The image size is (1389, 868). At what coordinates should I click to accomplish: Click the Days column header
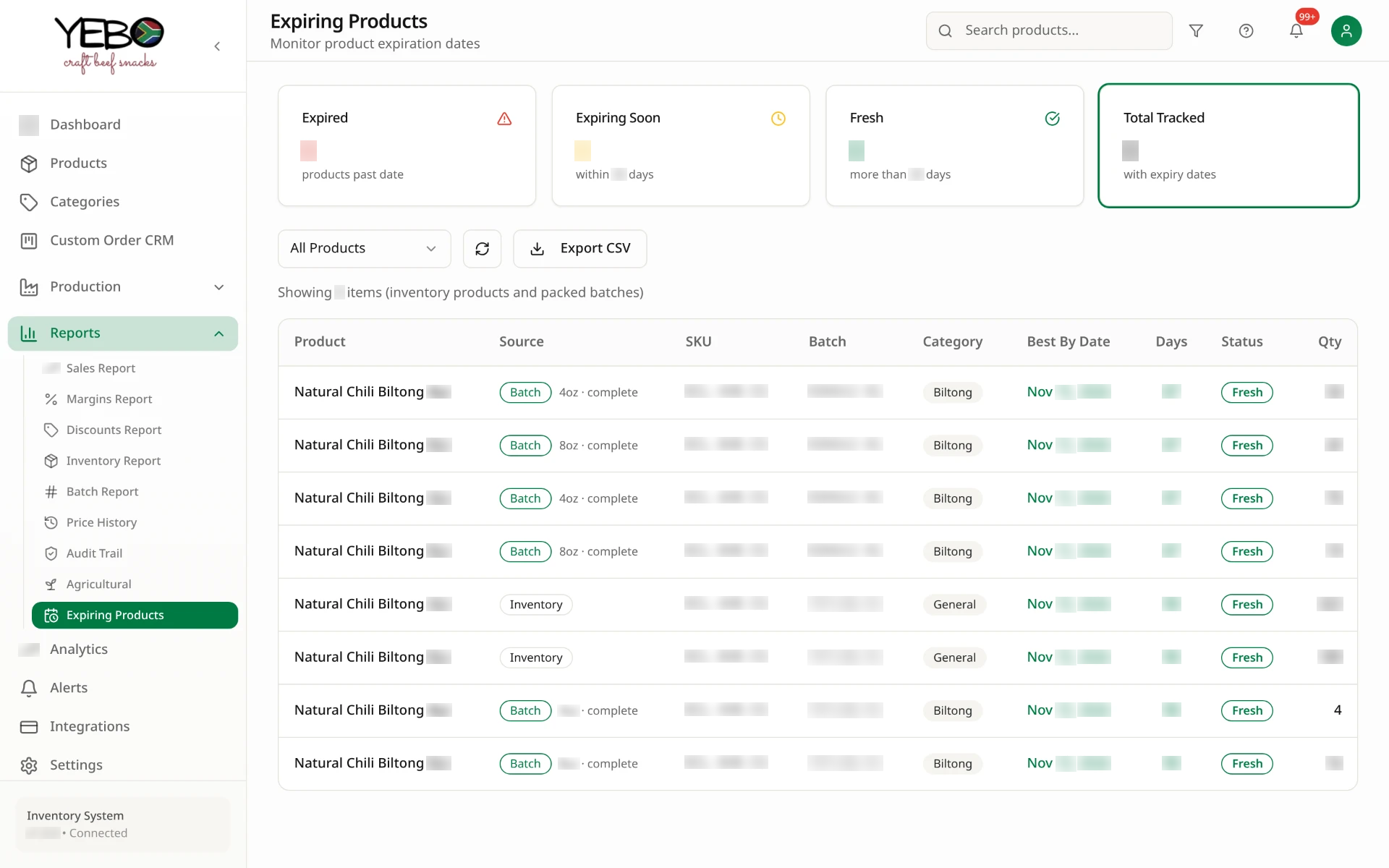pos(1171,341)
